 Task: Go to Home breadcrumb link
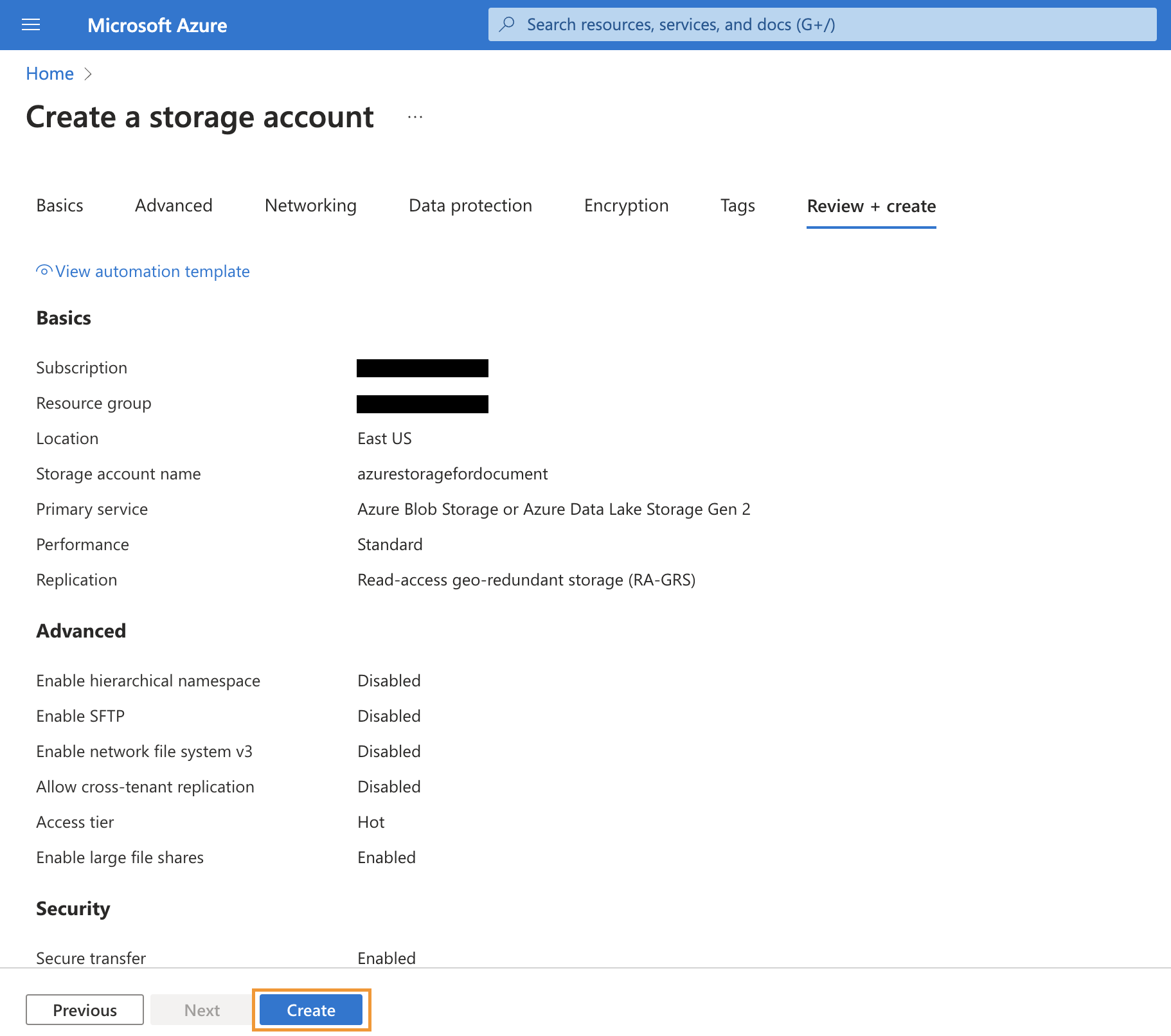[x=49, y=74]
